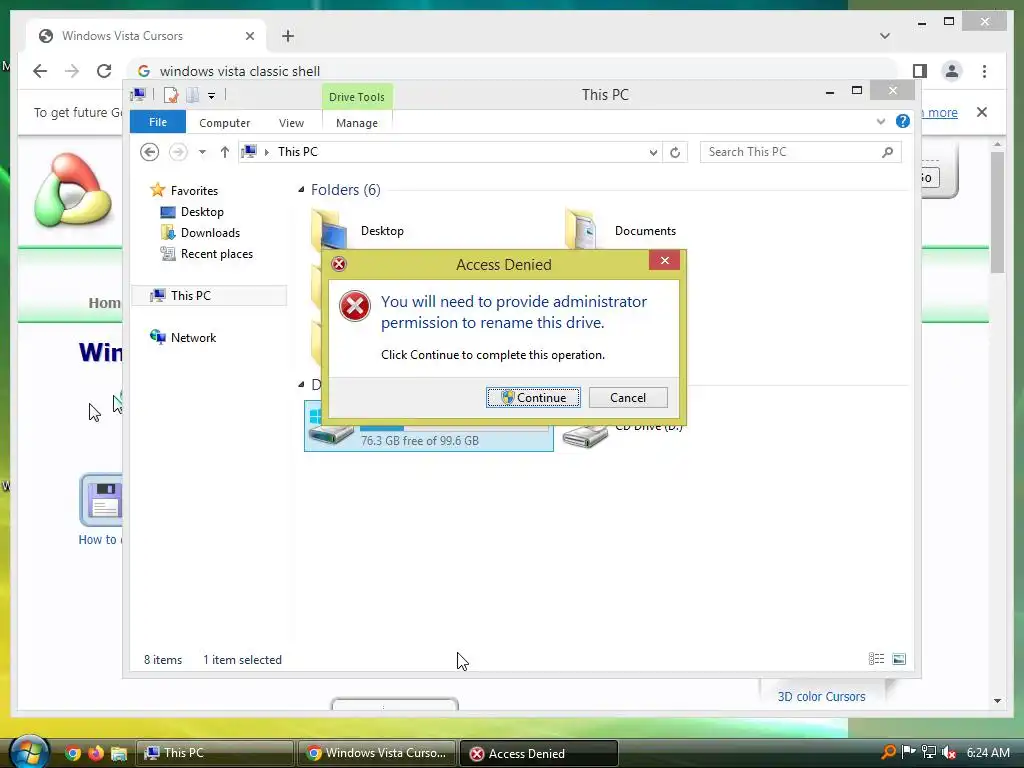Open the This PC taskbar button
1024x768 pixels.
click(215, 753)
